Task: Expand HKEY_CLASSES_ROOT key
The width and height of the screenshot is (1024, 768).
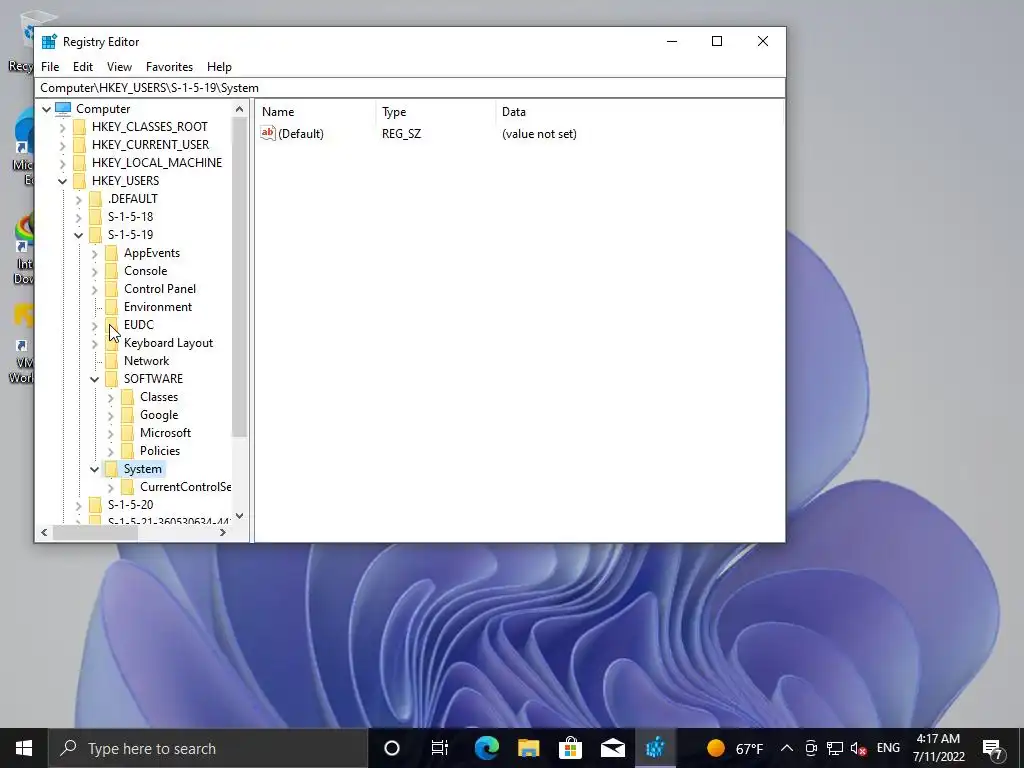Action: pyautogui.click(x=63, y=127)
